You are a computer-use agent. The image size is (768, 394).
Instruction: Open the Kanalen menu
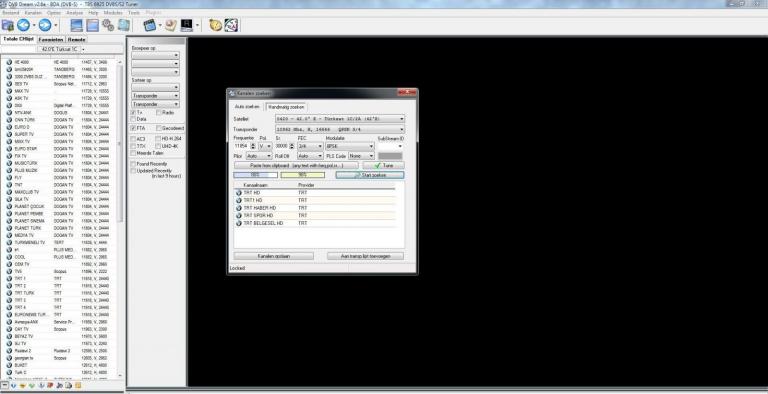coord(33,12)
